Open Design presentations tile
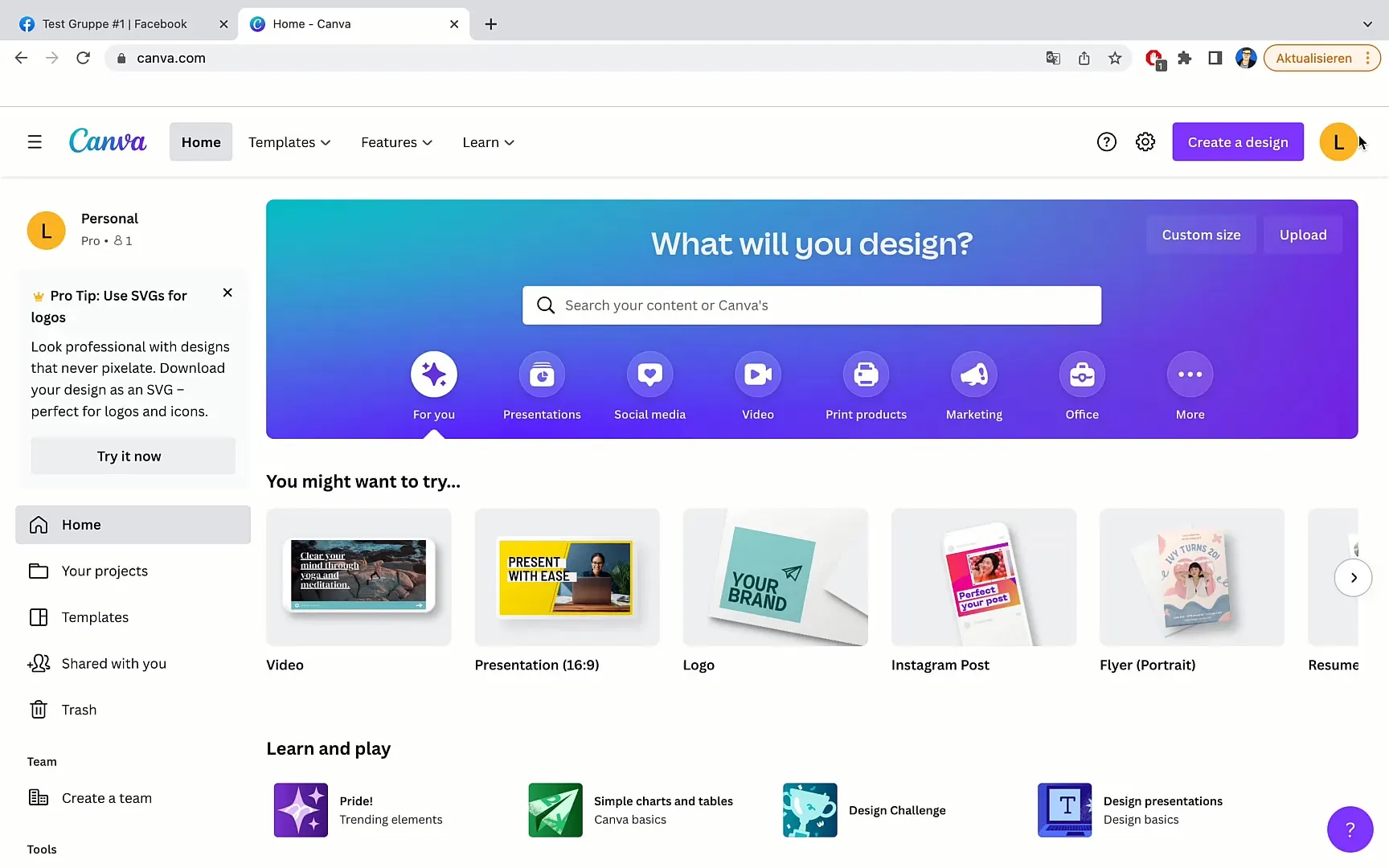The image size is (1389, 868). (1130, 810)
